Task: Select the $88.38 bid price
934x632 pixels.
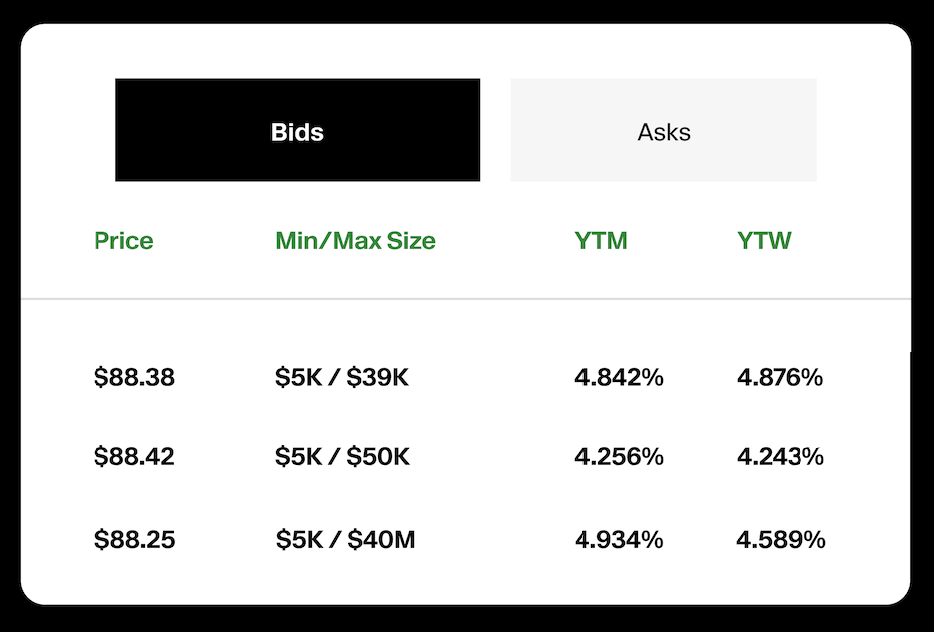Action: [134, 378]
